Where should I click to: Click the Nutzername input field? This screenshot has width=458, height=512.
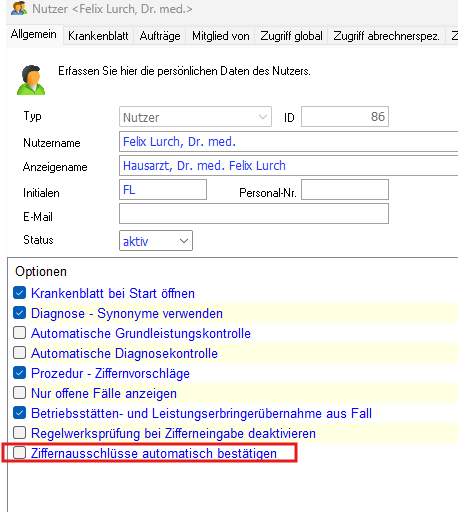[288, 142]
